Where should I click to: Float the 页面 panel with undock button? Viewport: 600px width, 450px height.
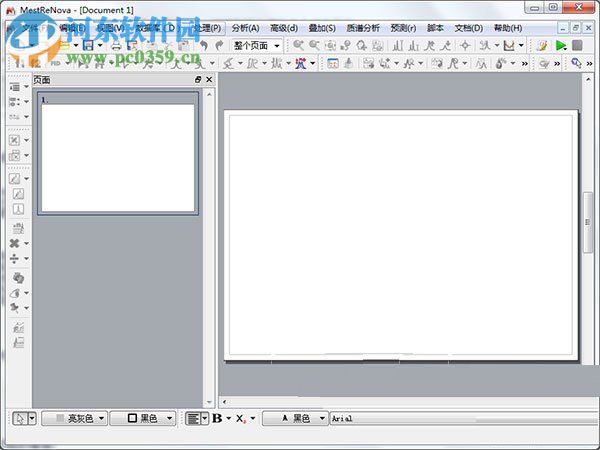tap(198, 80)
